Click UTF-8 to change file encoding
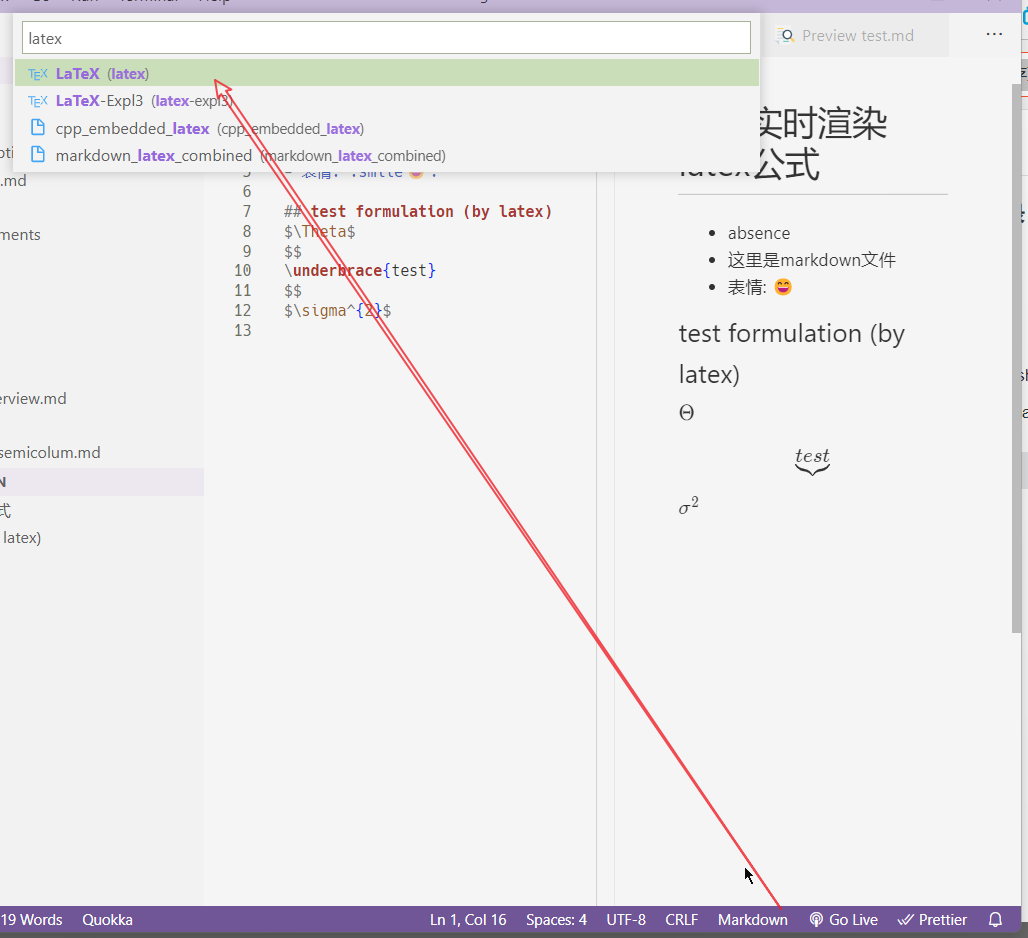Viewport: 1028px width, 938px height. coord(626,919)
